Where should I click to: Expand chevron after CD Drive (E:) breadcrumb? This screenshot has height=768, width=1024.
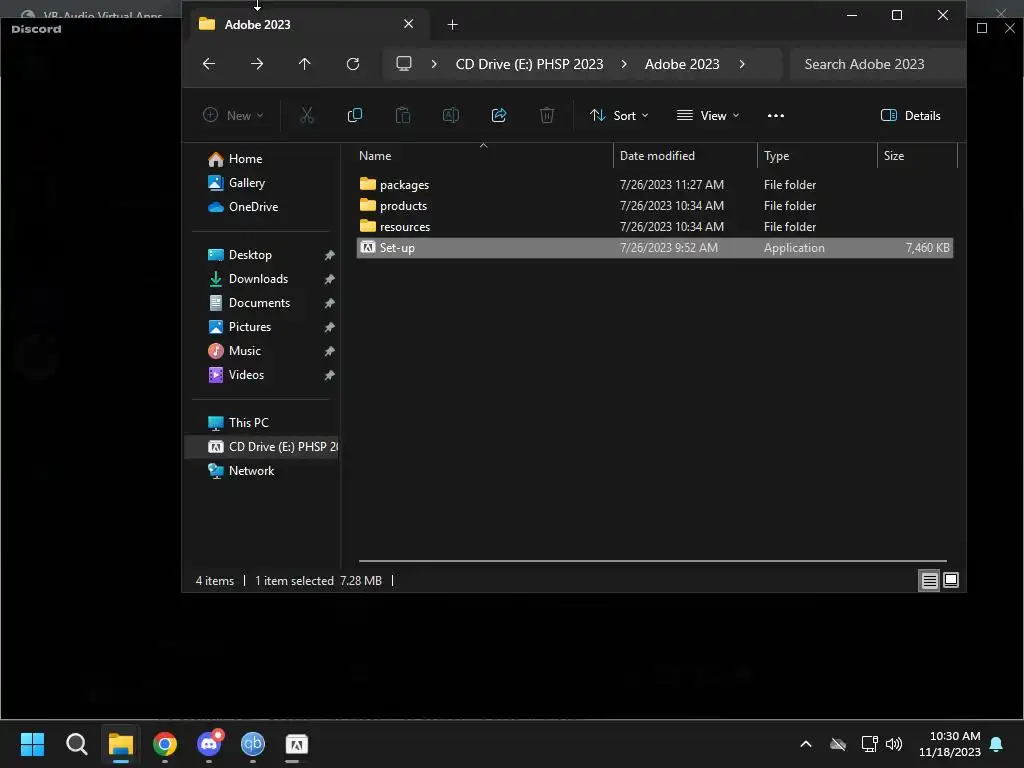point(624,64)
